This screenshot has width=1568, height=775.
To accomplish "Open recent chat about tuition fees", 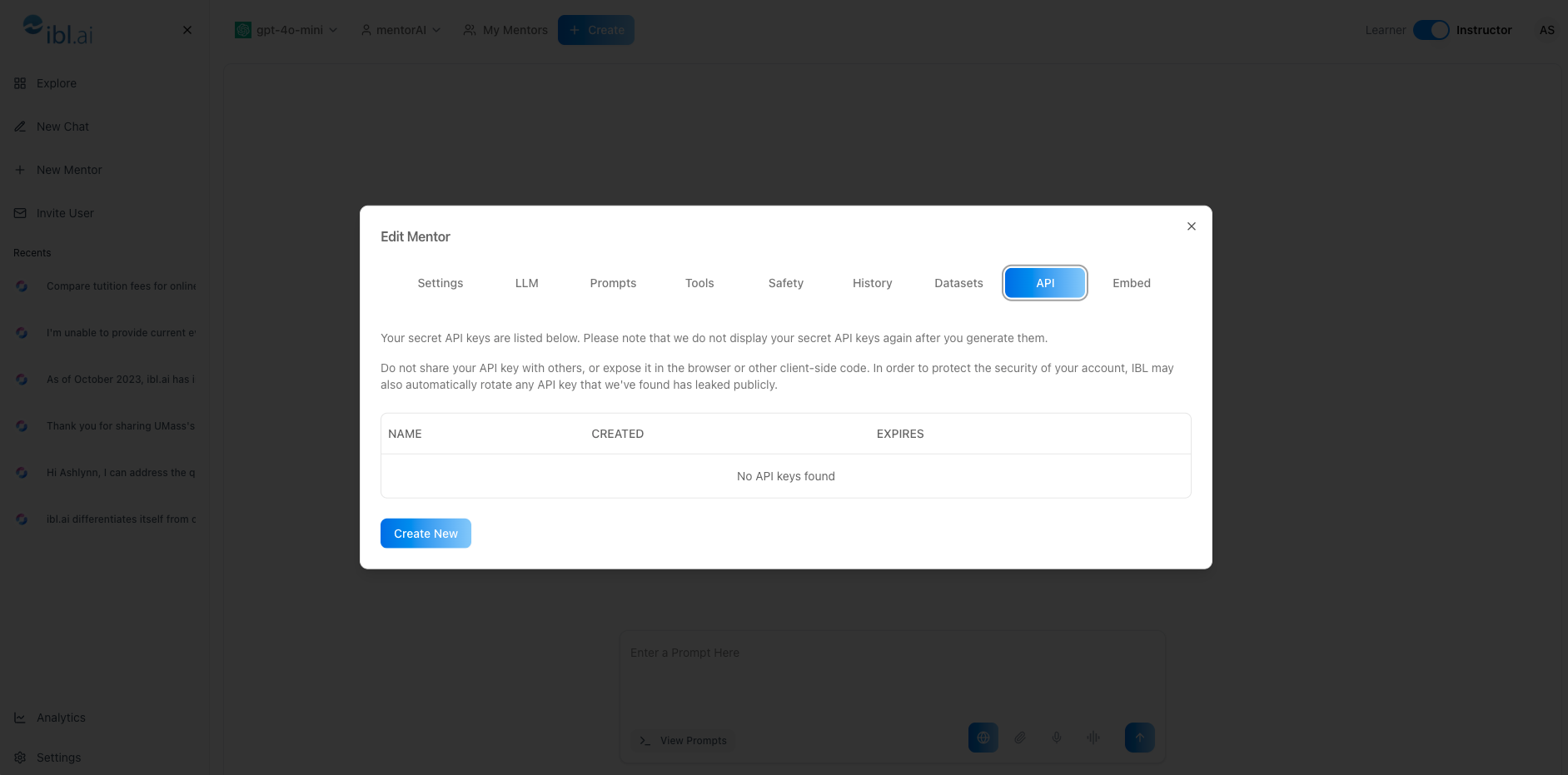I will 121,286.
